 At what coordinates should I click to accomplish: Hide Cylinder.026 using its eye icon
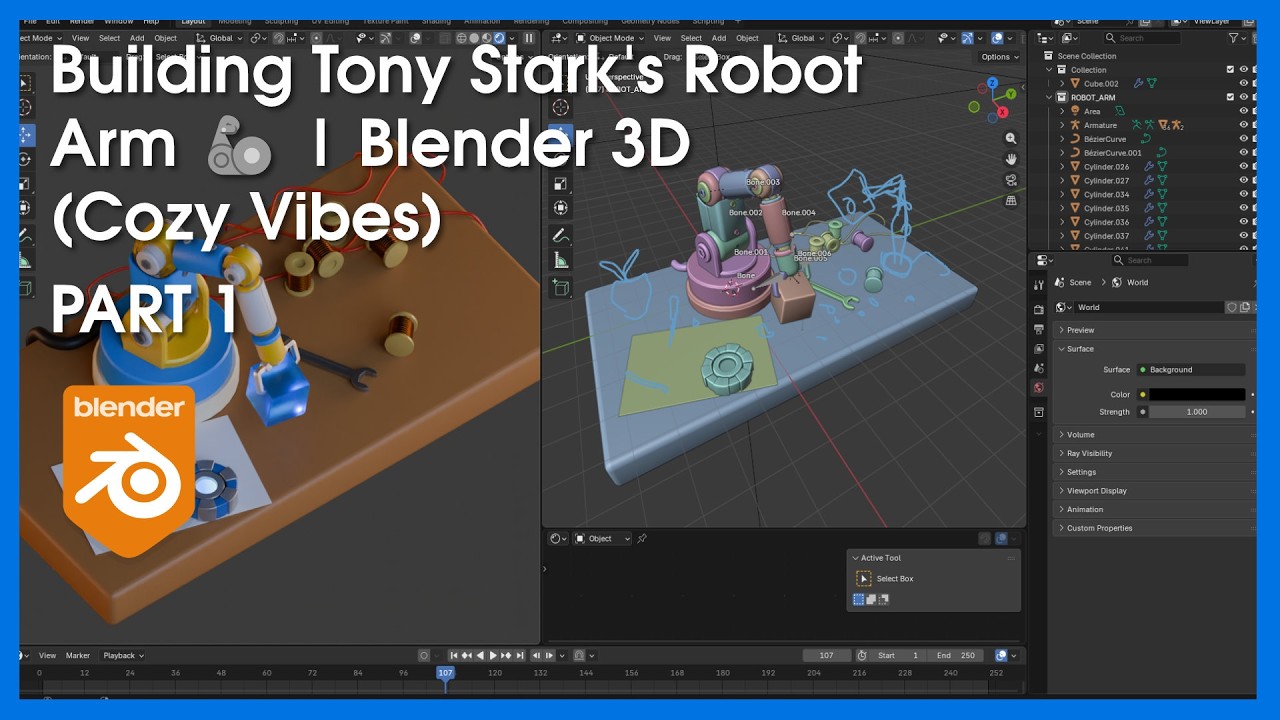tap(1244, 167)
